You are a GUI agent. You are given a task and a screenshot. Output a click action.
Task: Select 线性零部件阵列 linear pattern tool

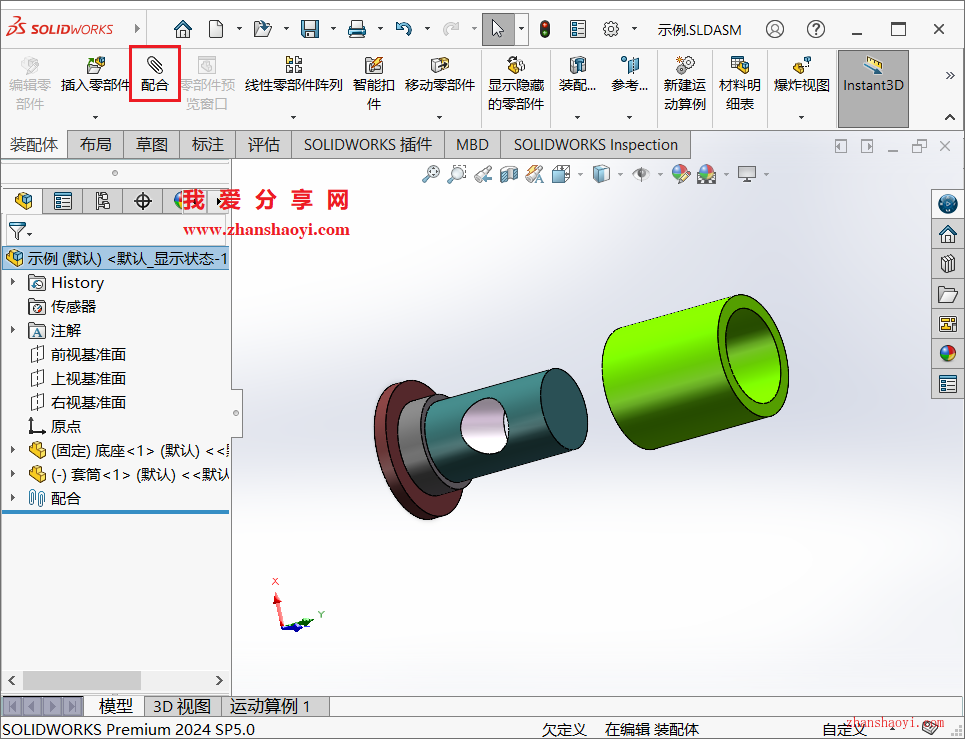pos(294,74)
